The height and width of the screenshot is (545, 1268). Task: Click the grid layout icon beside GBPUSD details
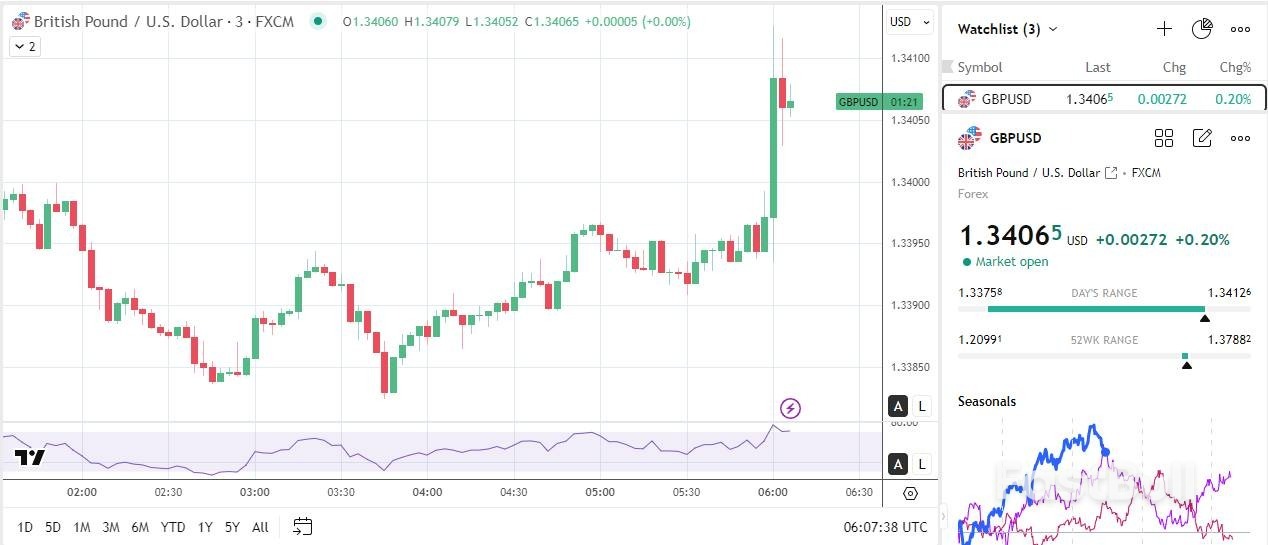coord(1164,138)
